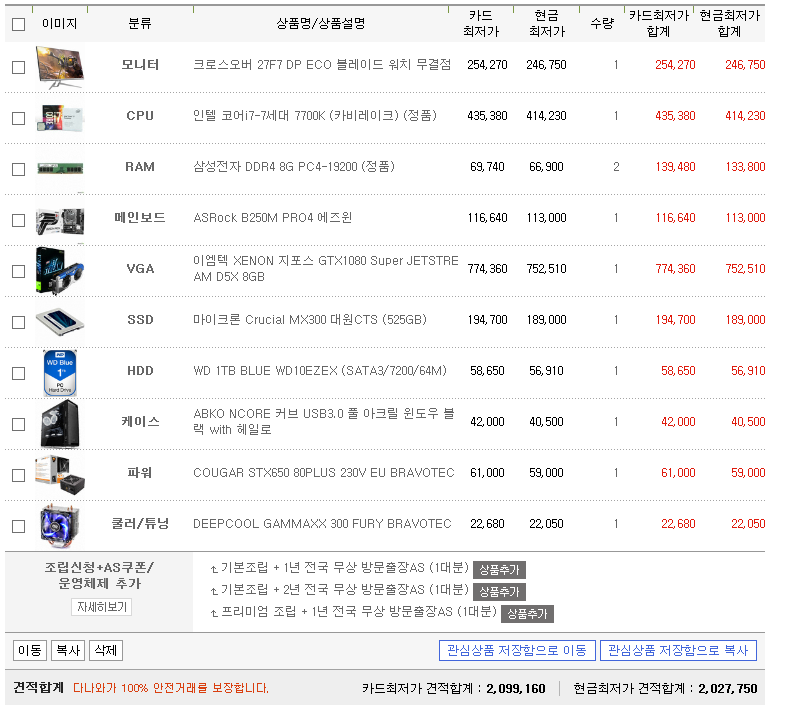This screenshot has height=705, width=791.
Task: Open the Intel CPU product thumbnail
Action: (60, 118)
